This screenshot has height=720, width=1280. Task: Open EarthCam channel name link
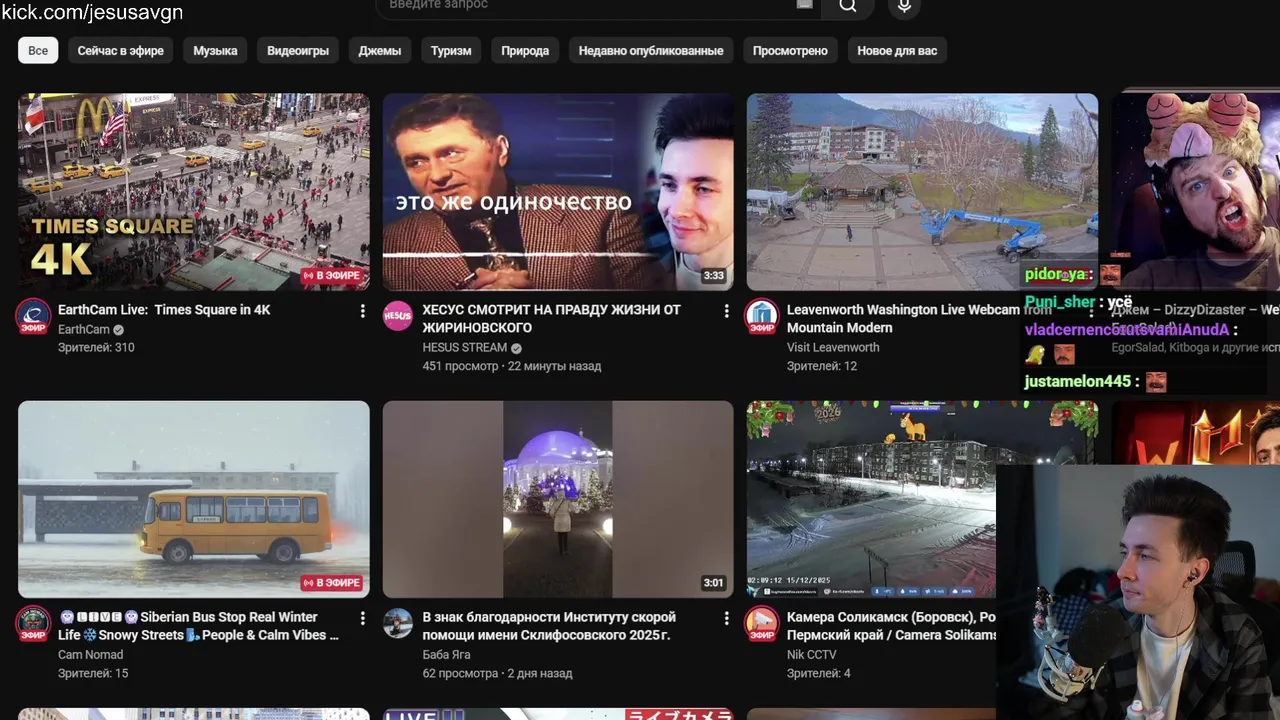(x=84, y=330)
